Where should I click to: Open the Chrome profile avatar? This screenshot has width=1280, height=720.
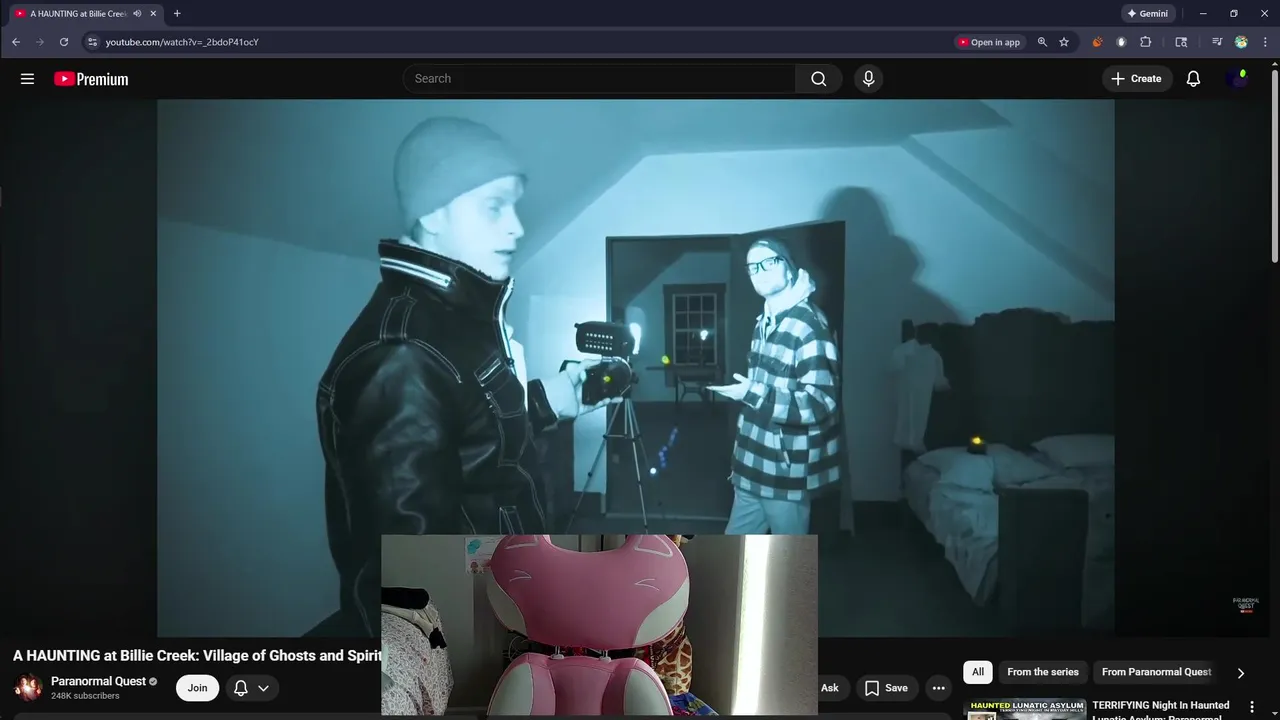[x=1241, y=42]
